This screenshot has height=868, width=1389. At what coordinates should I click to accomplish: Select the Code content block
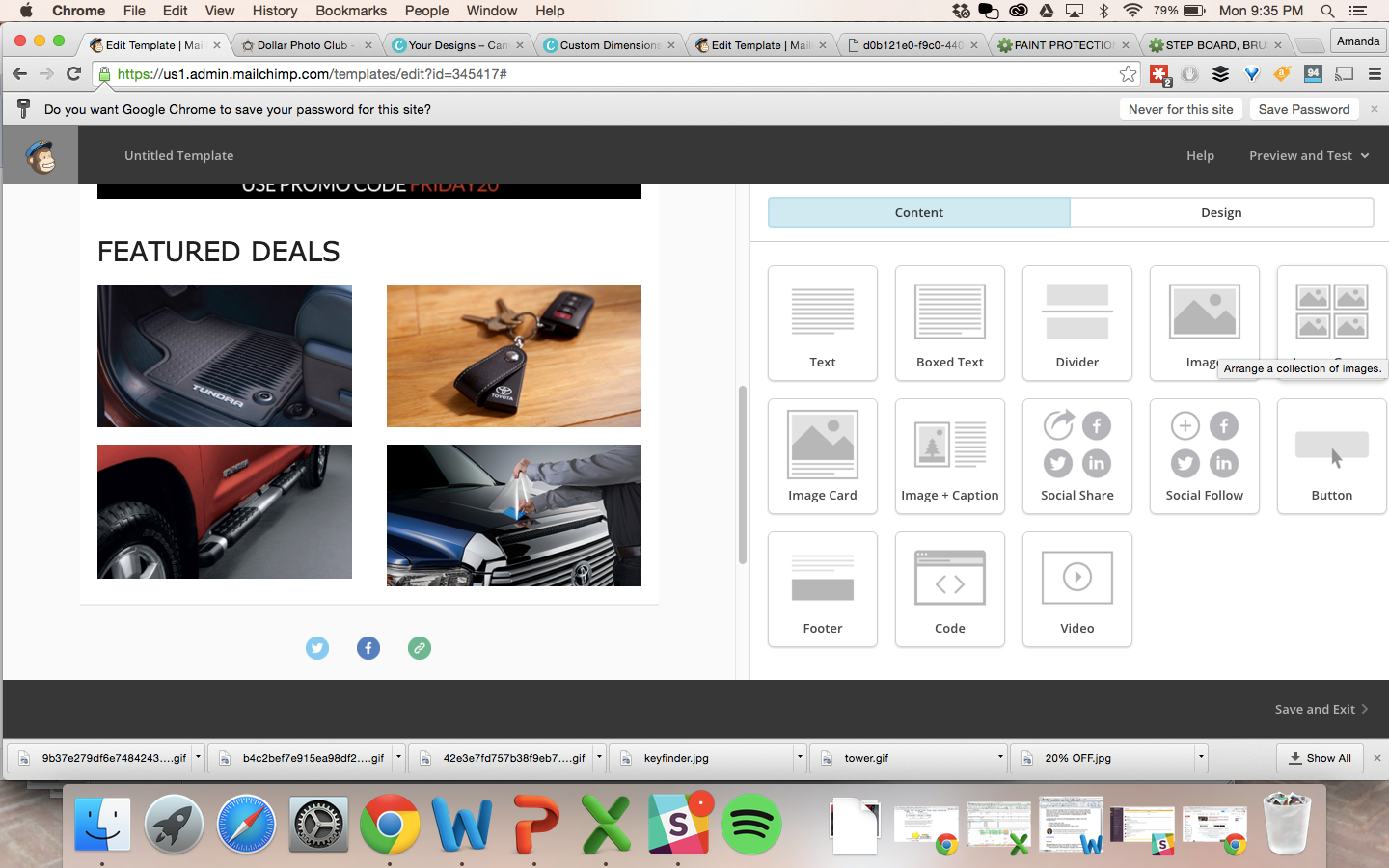coord(949,589)
